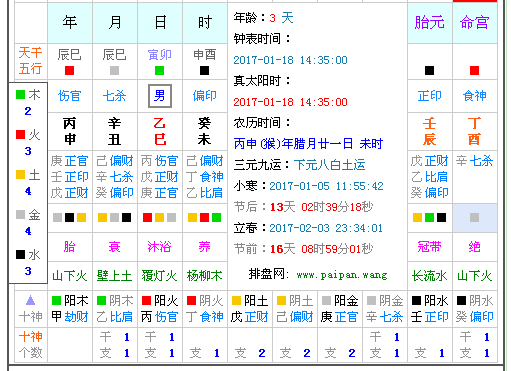Screen dimensions: 511x371
Task: Click the 寅卯 cell in day column
Action: (160, 54)
